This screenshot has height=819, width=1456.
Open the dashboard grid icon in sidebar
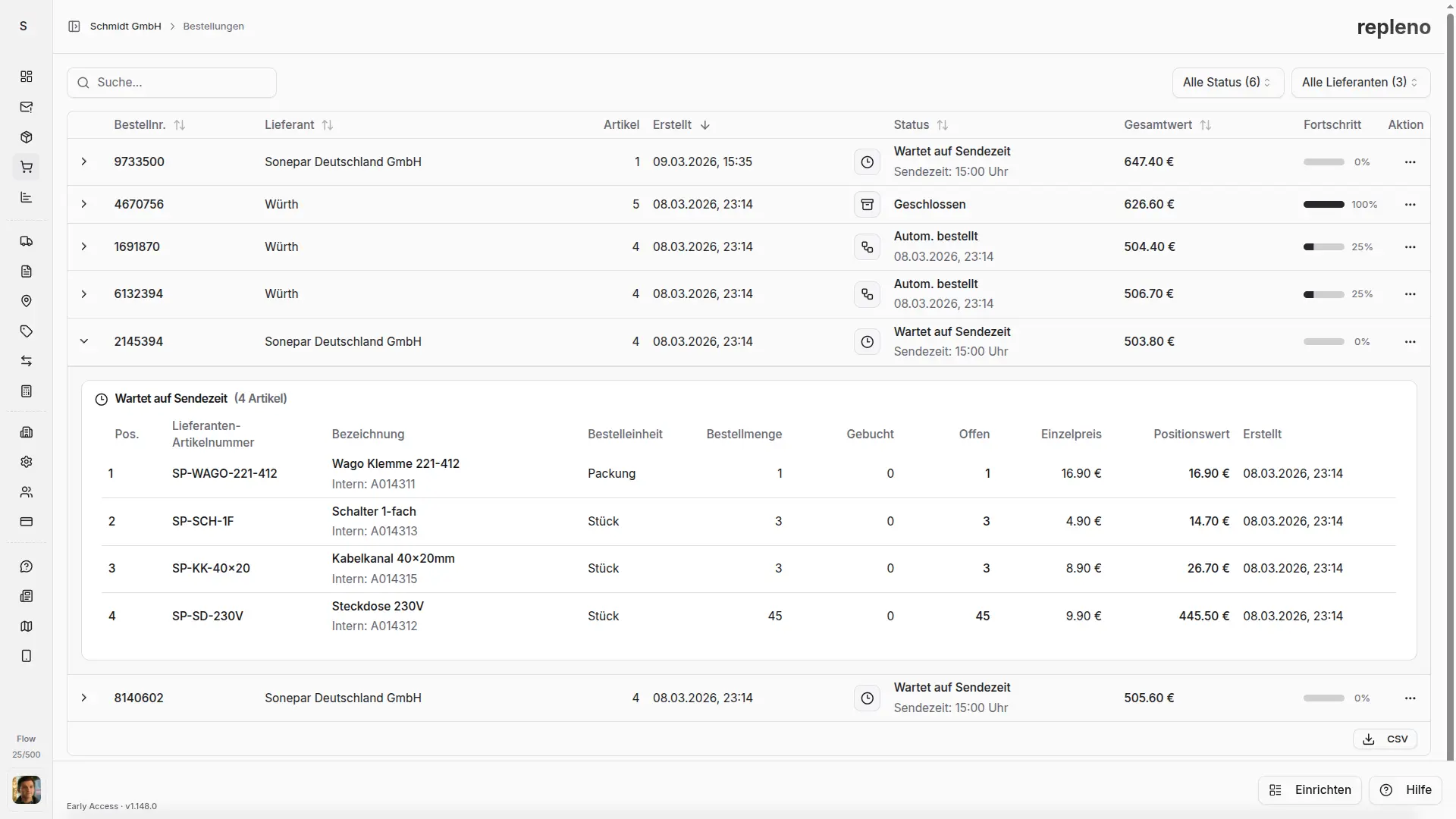pos(27,77)
